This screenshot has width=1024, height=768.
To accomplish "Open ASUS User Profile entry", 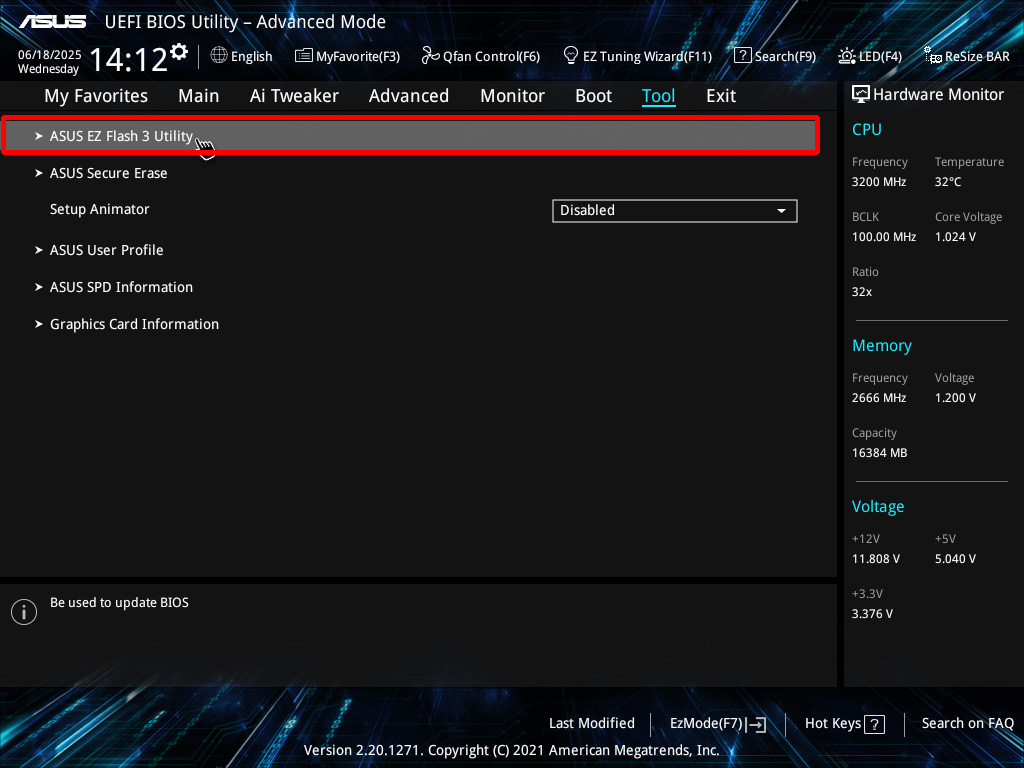I will point(106,249).
